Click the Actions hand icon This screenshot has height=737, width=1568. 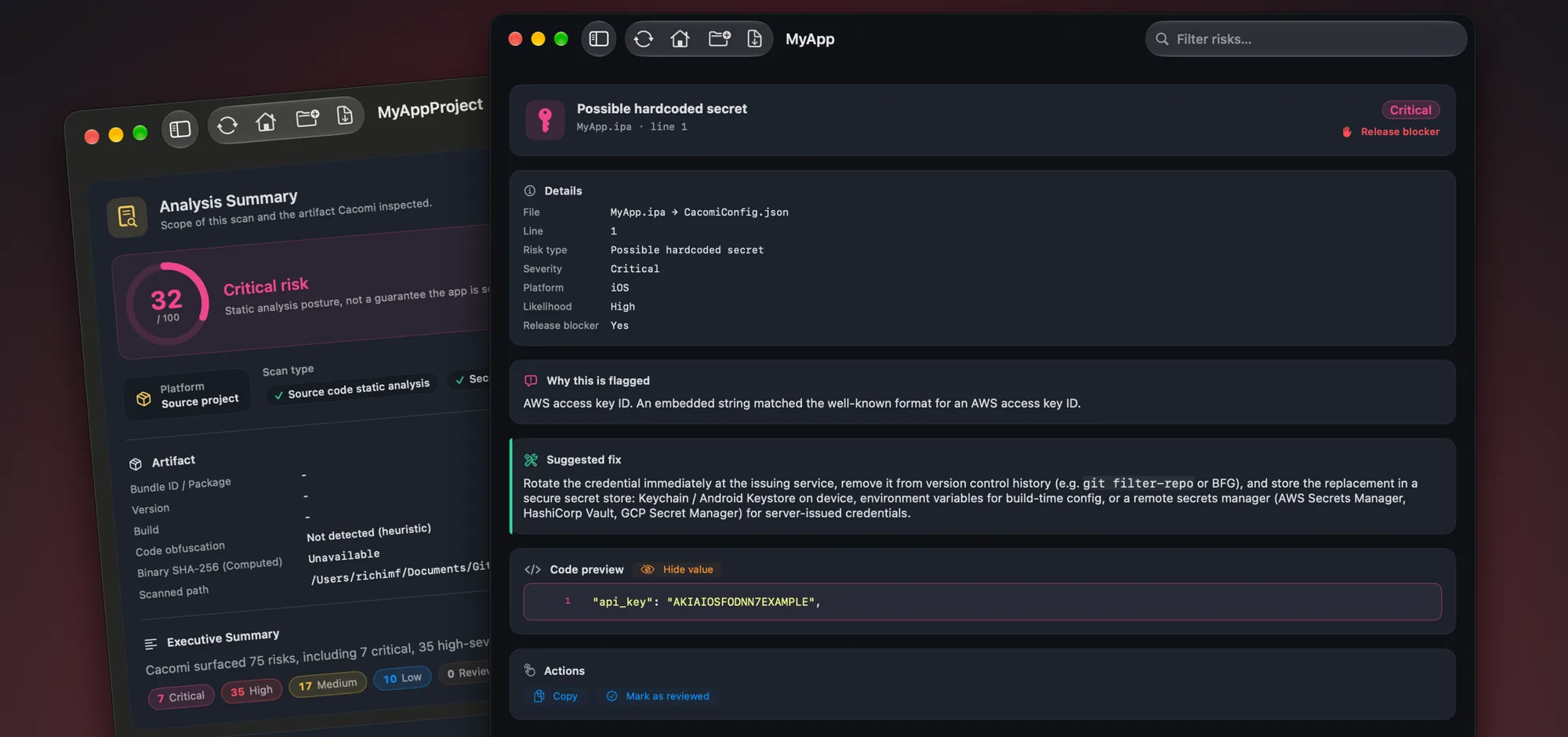(530, 670)
